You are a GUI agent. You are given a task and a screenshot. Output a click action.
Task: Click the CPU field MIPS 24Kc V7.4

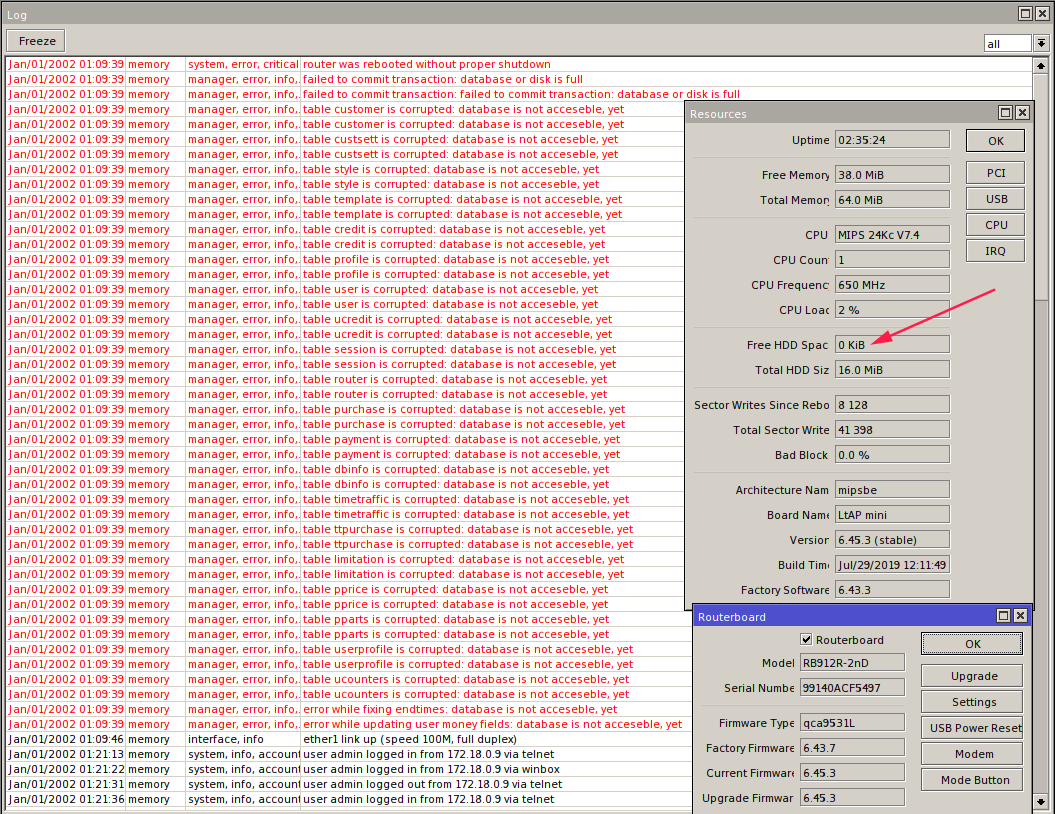pos(892,235)
